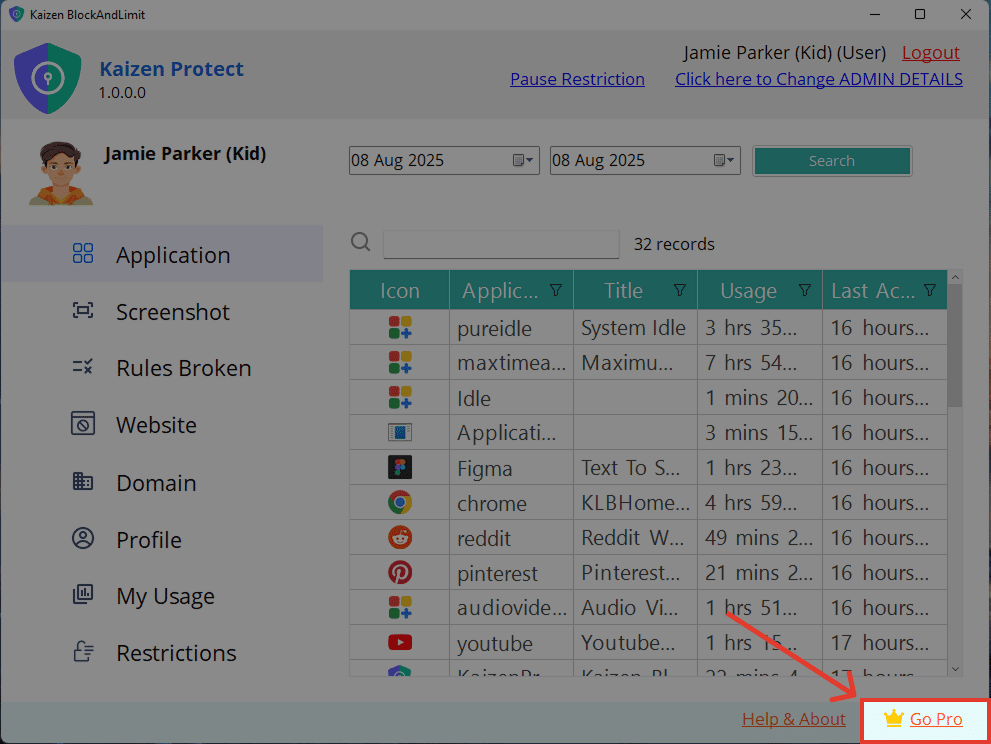Open the start date calendar dropdown

coord(524,161)
